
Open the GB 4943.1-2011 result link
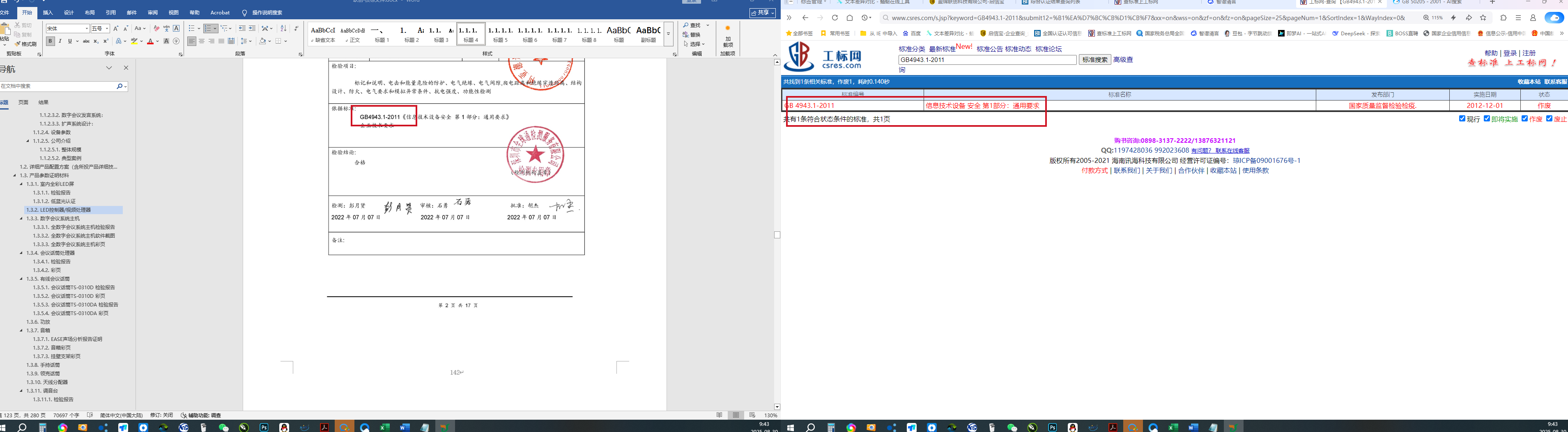810,106
